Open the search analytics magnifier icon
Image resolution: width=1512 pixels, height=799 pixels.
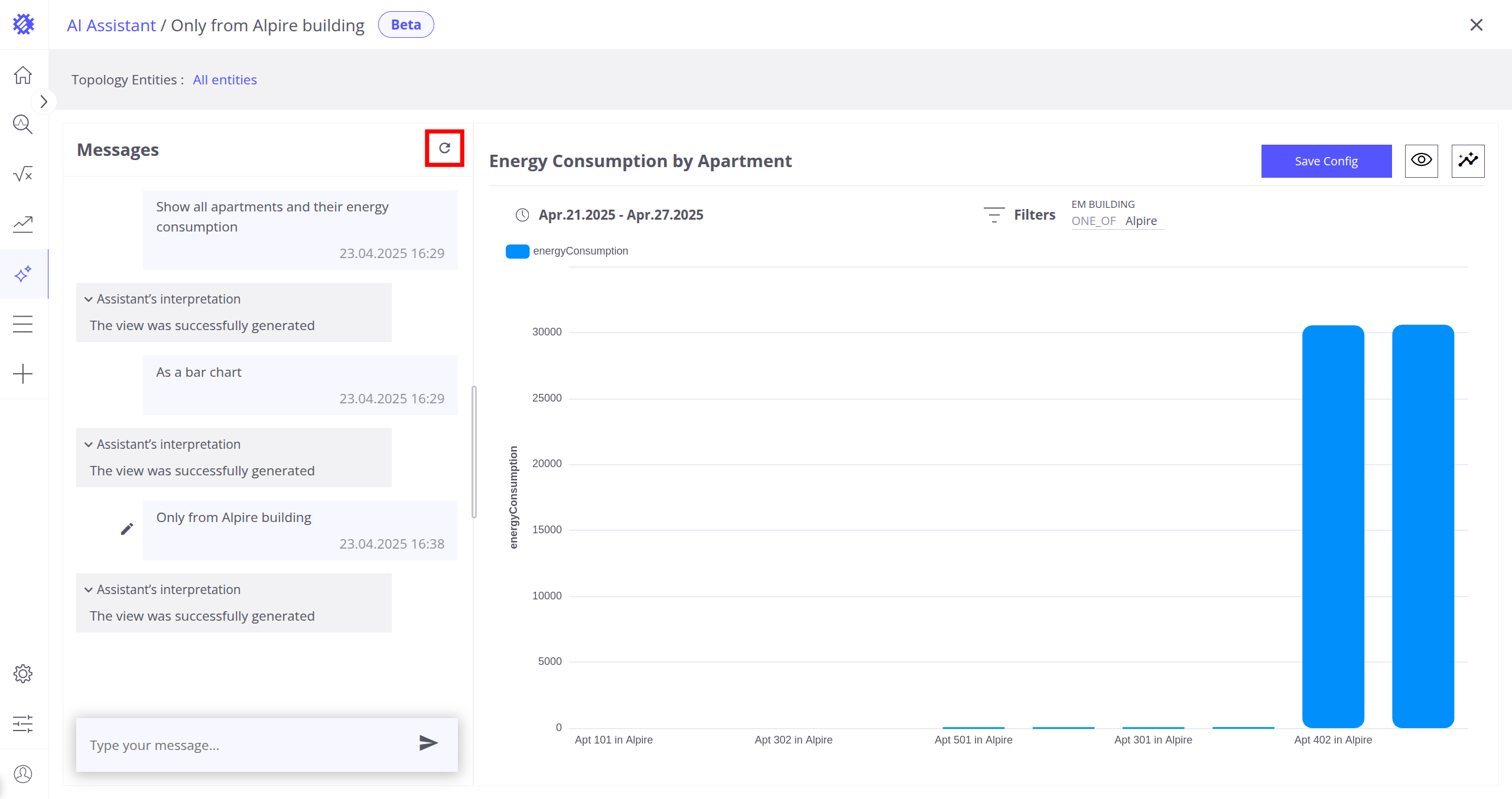click(23, 125)
